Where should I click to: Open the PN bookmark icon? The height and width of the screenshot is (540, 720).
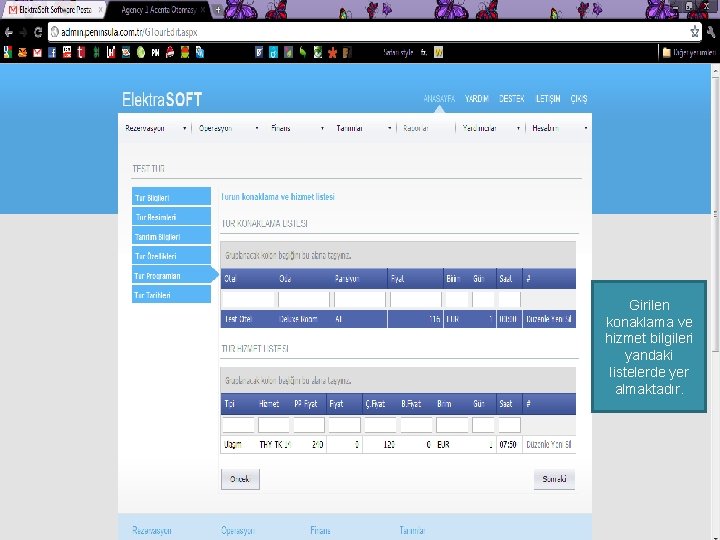(x=155, y=53)
